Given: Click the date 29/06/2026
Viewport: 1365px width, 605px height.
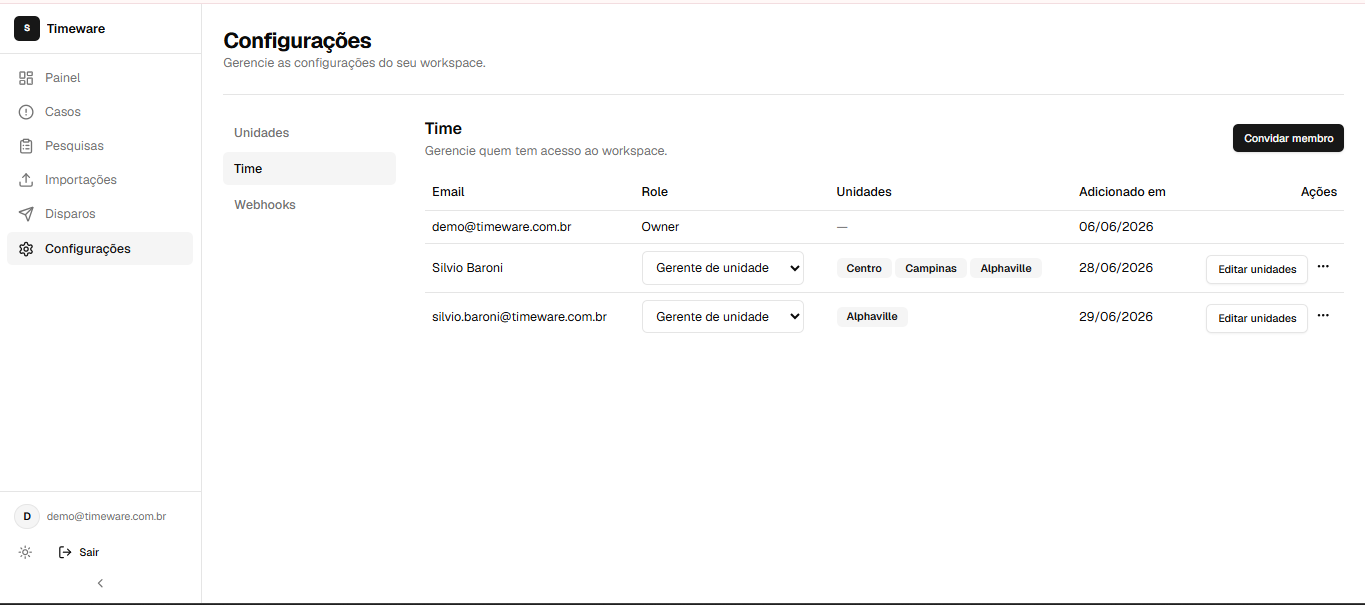Looking at the screenshot, I should (1116, 317).
